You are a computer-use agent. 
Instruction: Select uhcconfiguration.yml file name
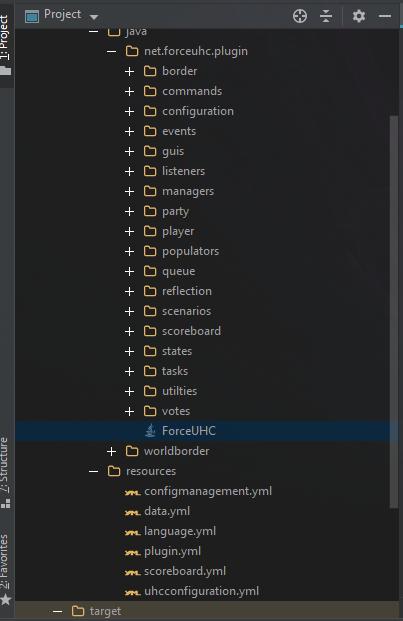[x=201, y=591]
